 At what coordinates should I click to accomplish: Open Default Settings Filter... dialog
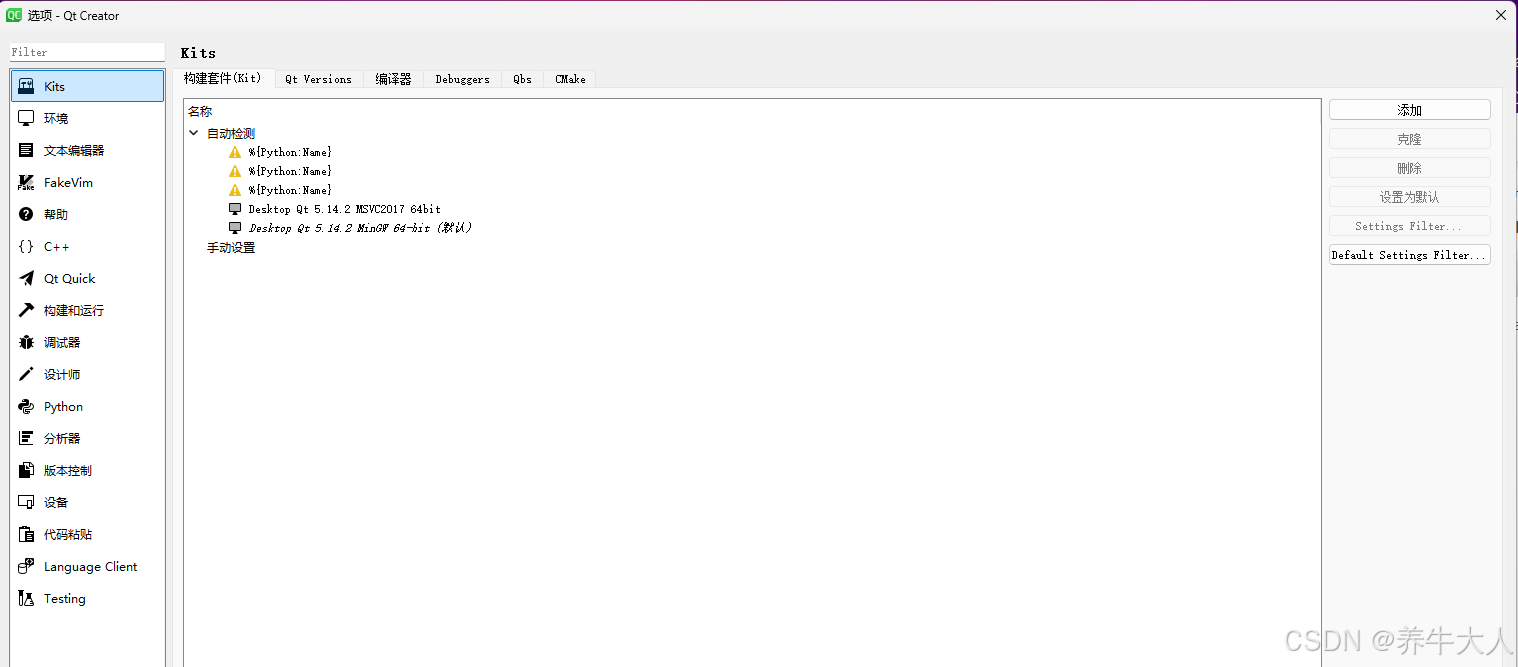tap(1410, 255)
